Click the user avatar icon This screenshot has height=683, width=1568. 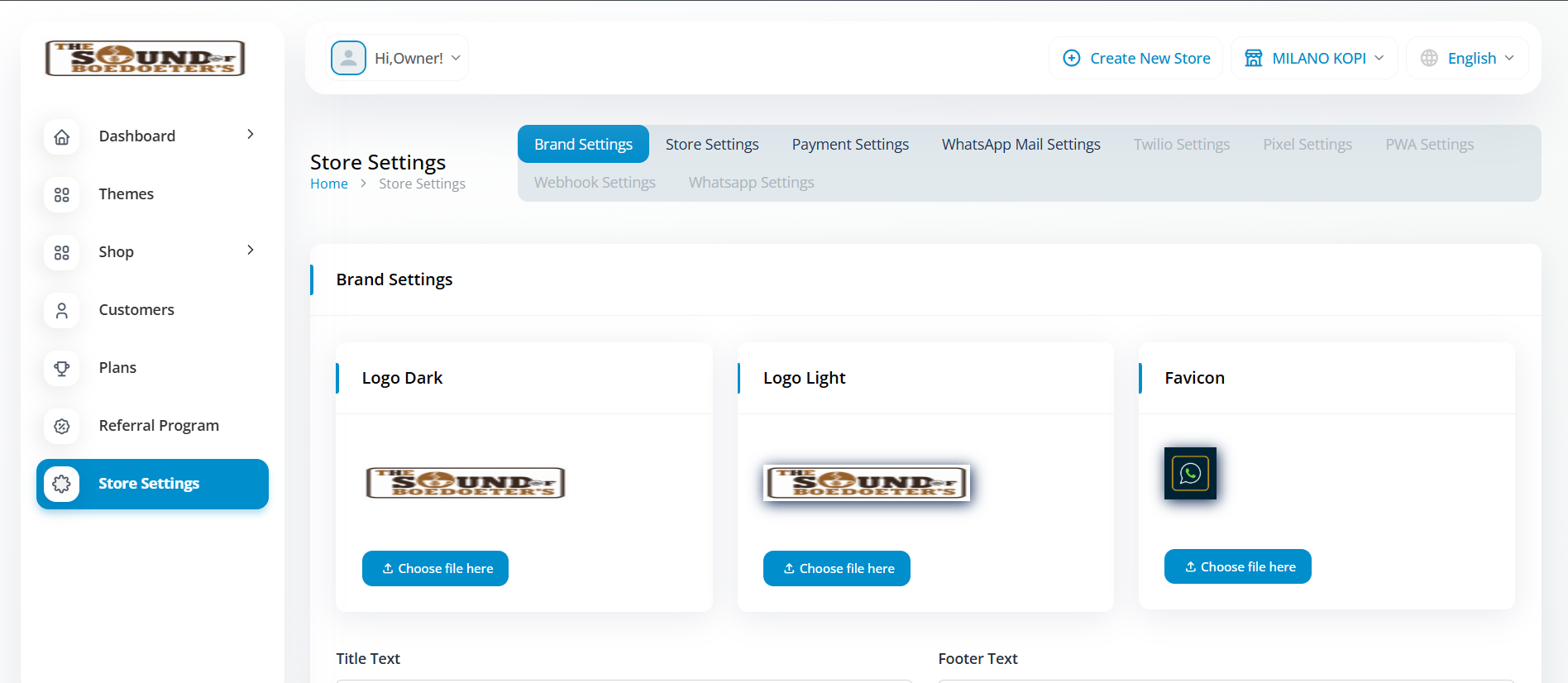coord(348,58)
